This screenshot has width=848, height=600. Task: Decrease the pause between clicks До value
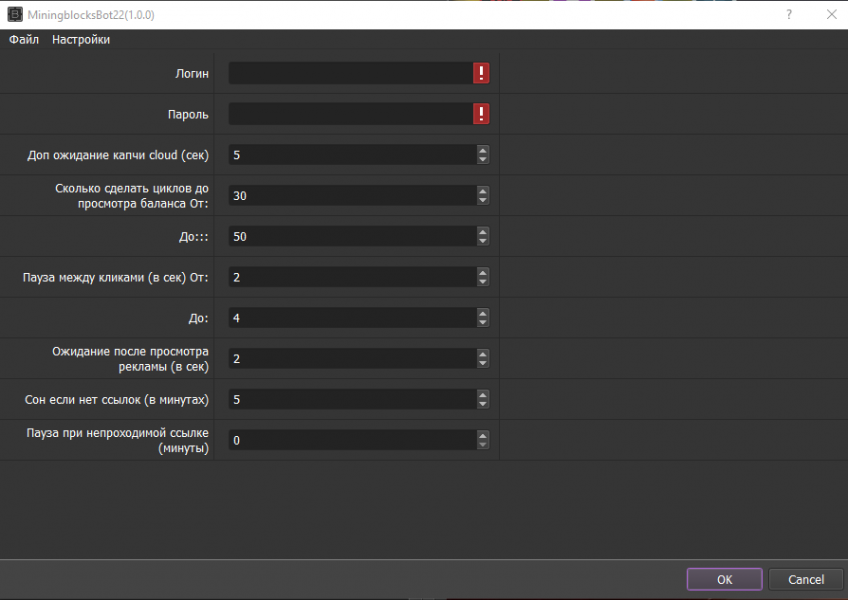tap(482, 322)
